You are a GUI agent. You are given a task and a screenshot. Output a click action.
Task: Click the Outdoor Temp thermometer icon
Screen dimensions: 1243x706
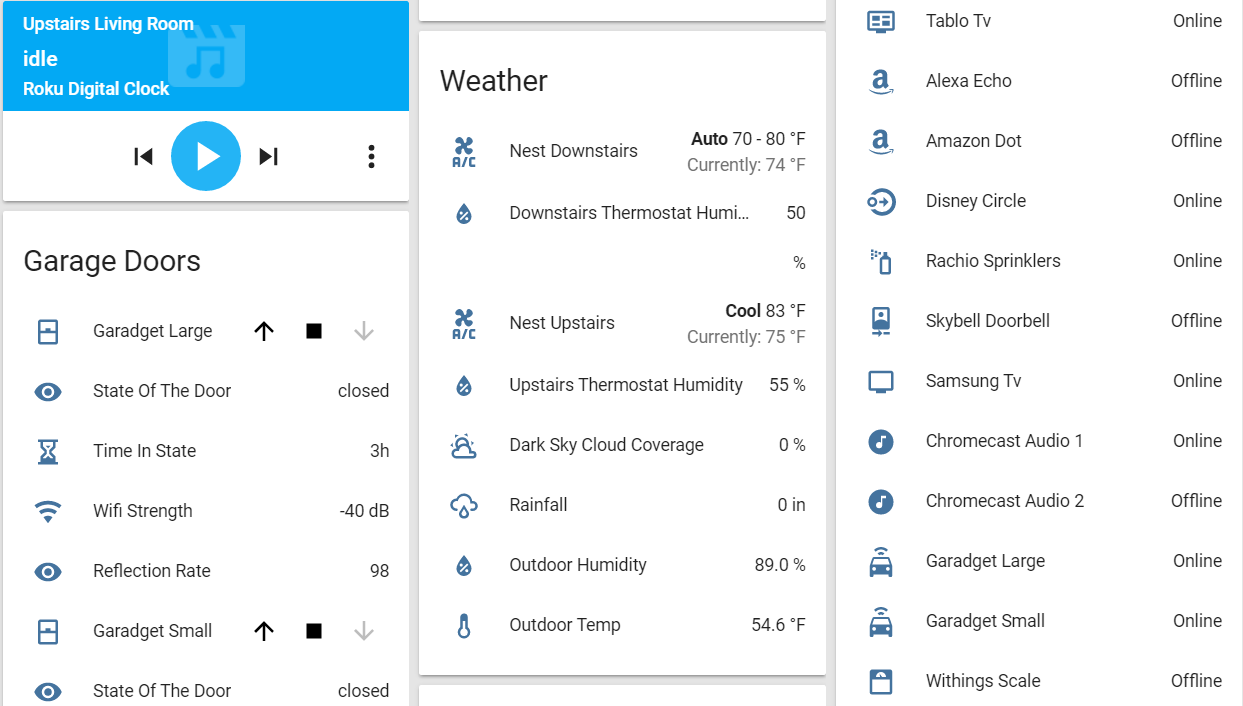[464, 626]
